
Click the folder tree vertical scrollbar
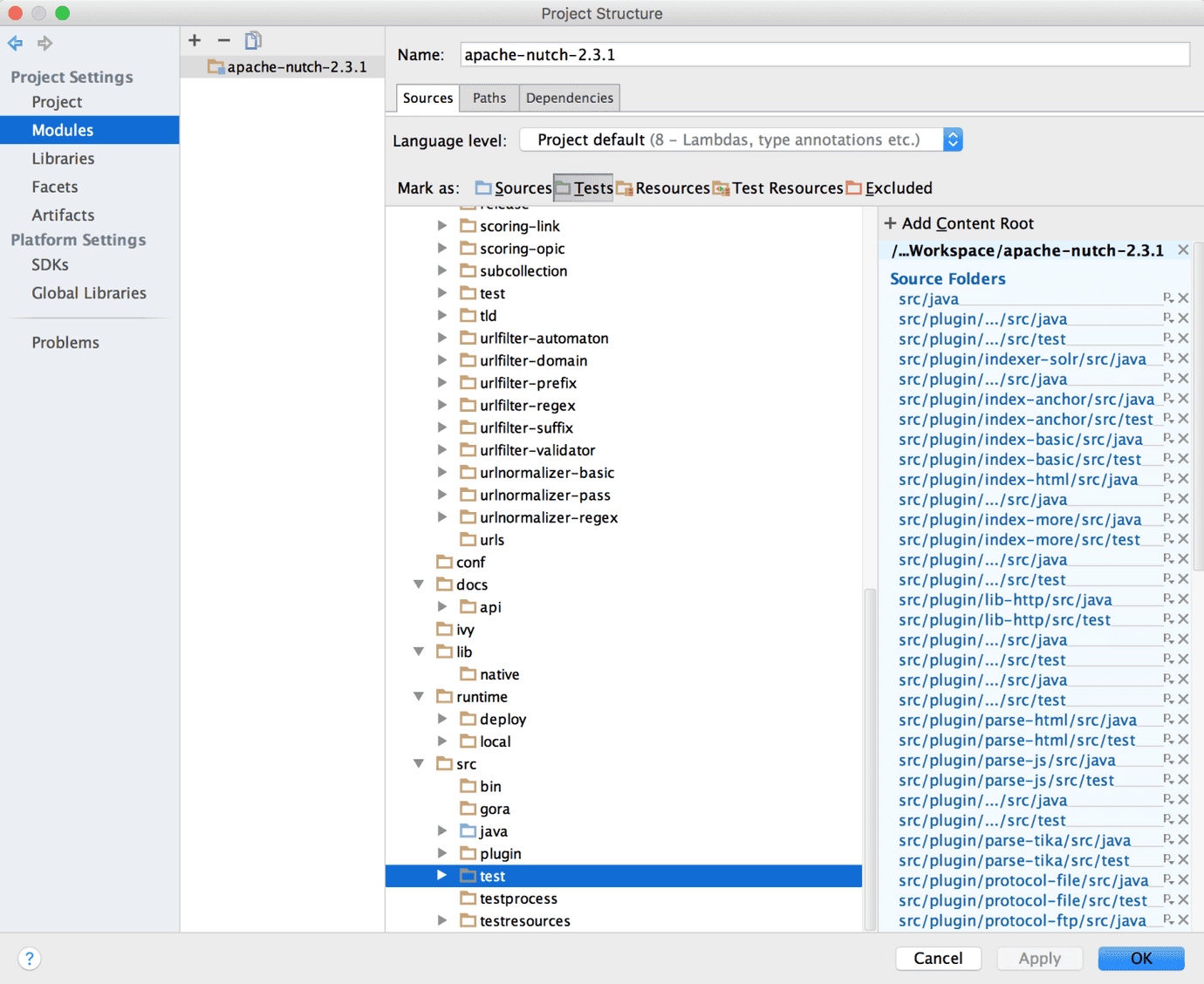tap(869, 759)
